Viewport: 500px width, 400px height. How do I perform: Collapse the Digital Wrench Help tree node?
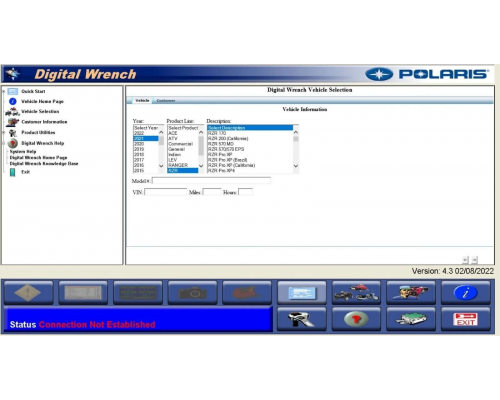click(4, 143)
